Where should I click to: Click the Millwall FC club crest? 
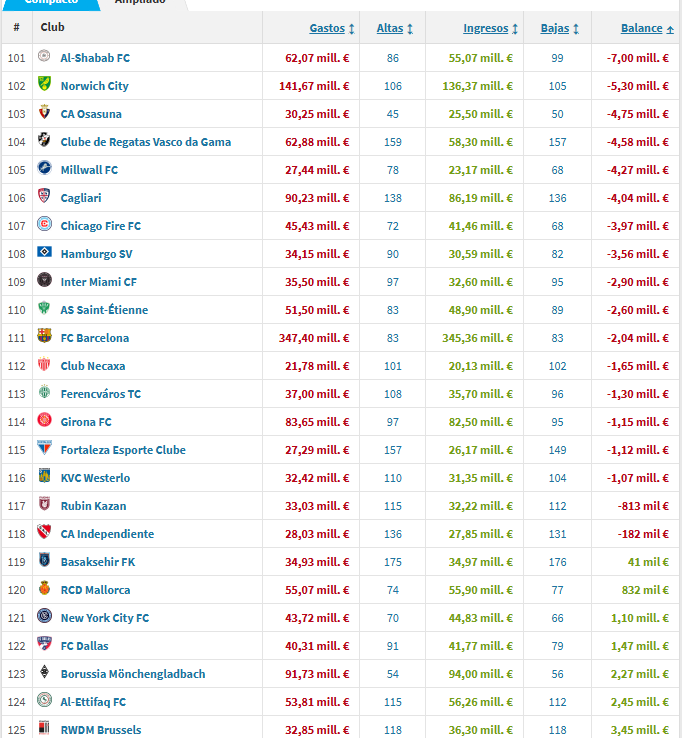coord(44,168)
